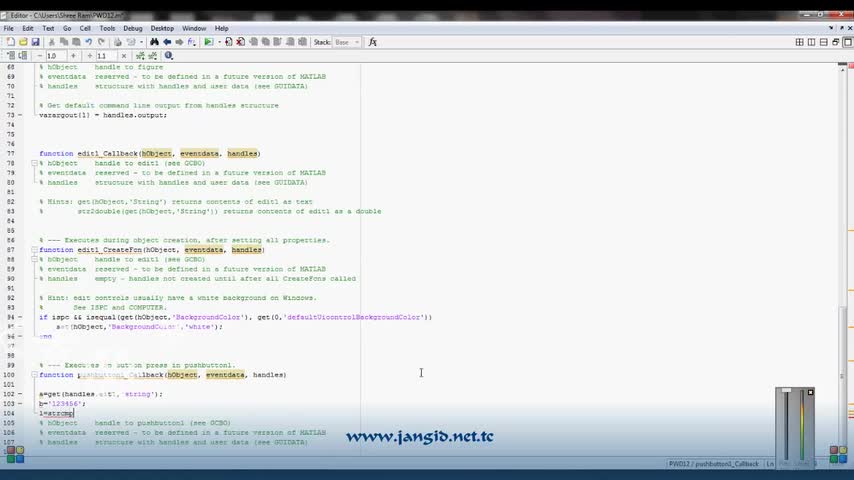The height and width of the screenshot is (480, 854).
Task: Set or clear breakpoint icon
Action: point(228,42)
